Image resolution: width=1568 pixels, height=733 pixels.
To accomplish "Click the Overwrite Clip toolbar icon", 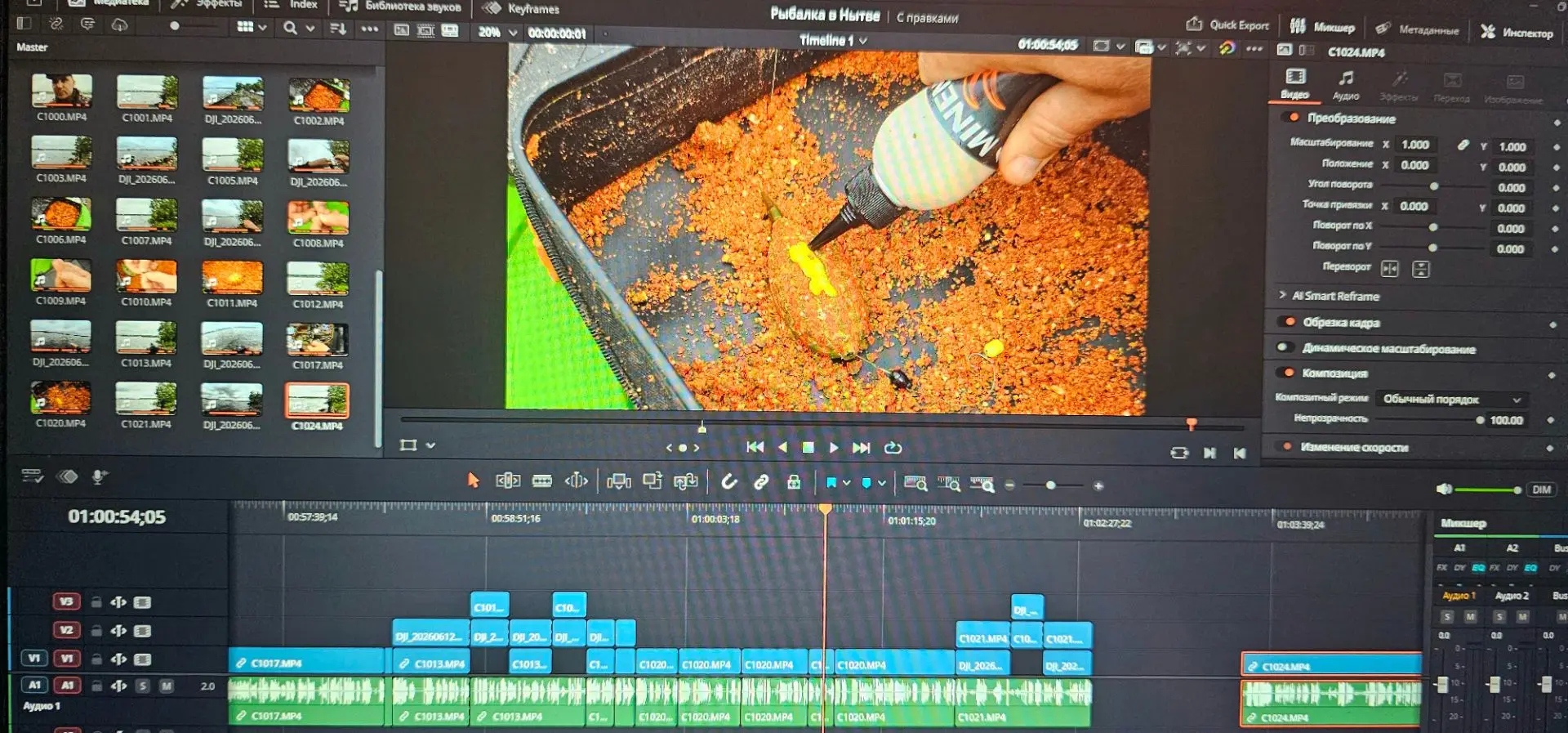I will [x=653, y=481].
